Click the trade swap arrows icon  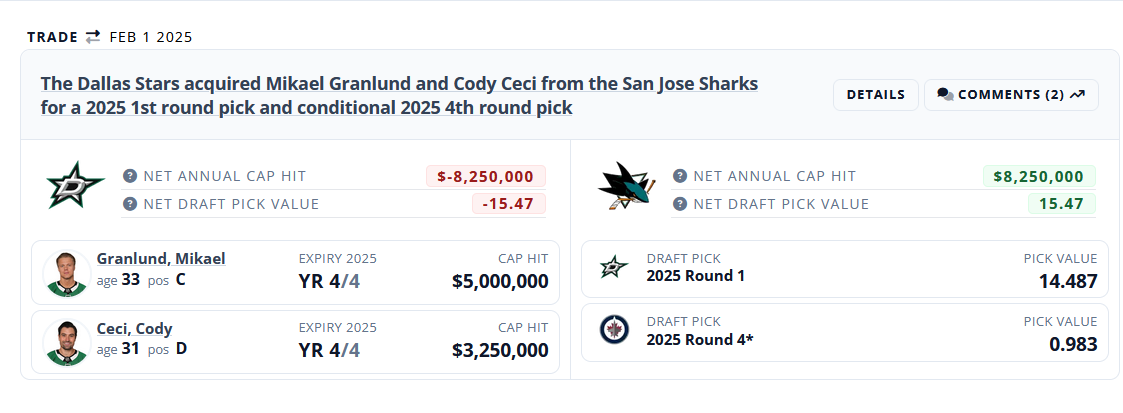[93, 37]
